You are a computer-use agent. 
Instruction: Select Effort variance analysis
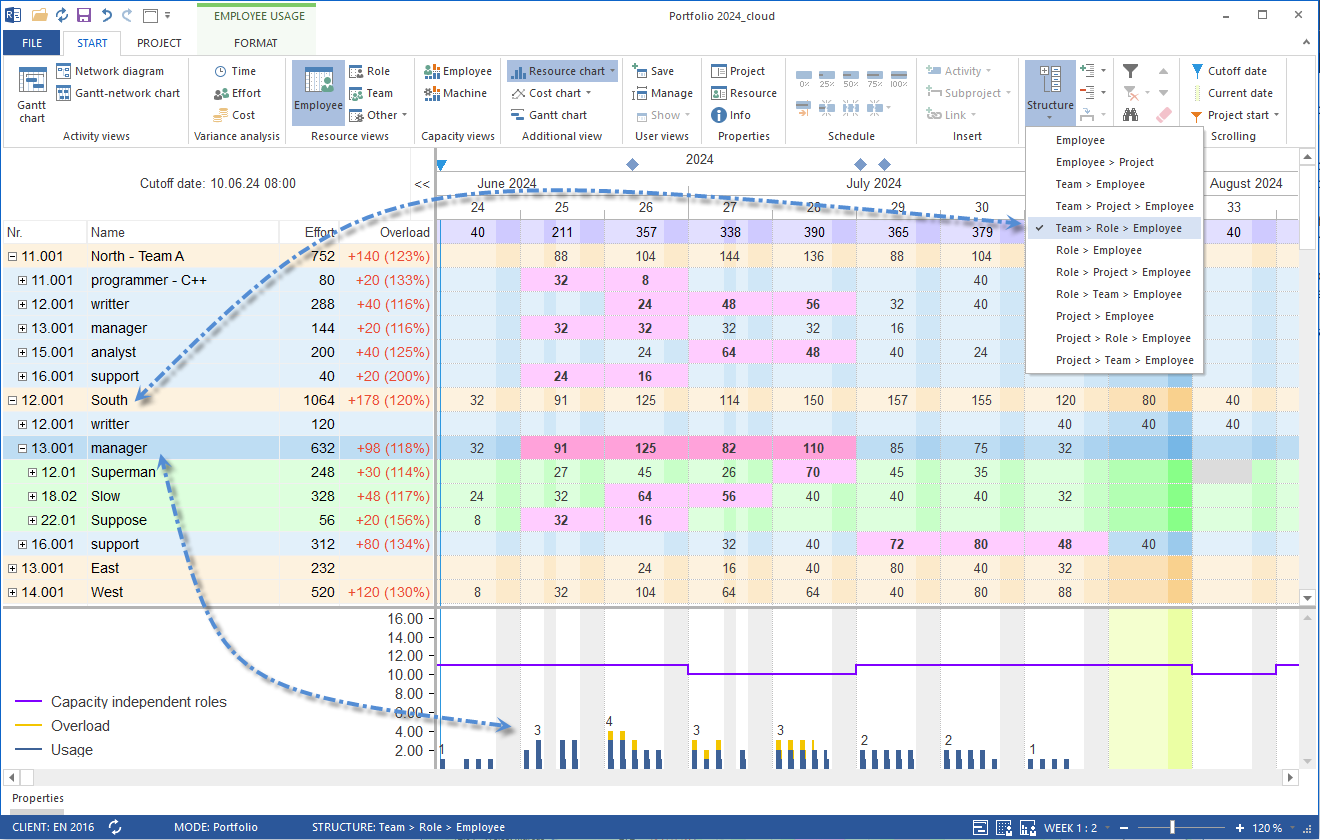point(237,93)
